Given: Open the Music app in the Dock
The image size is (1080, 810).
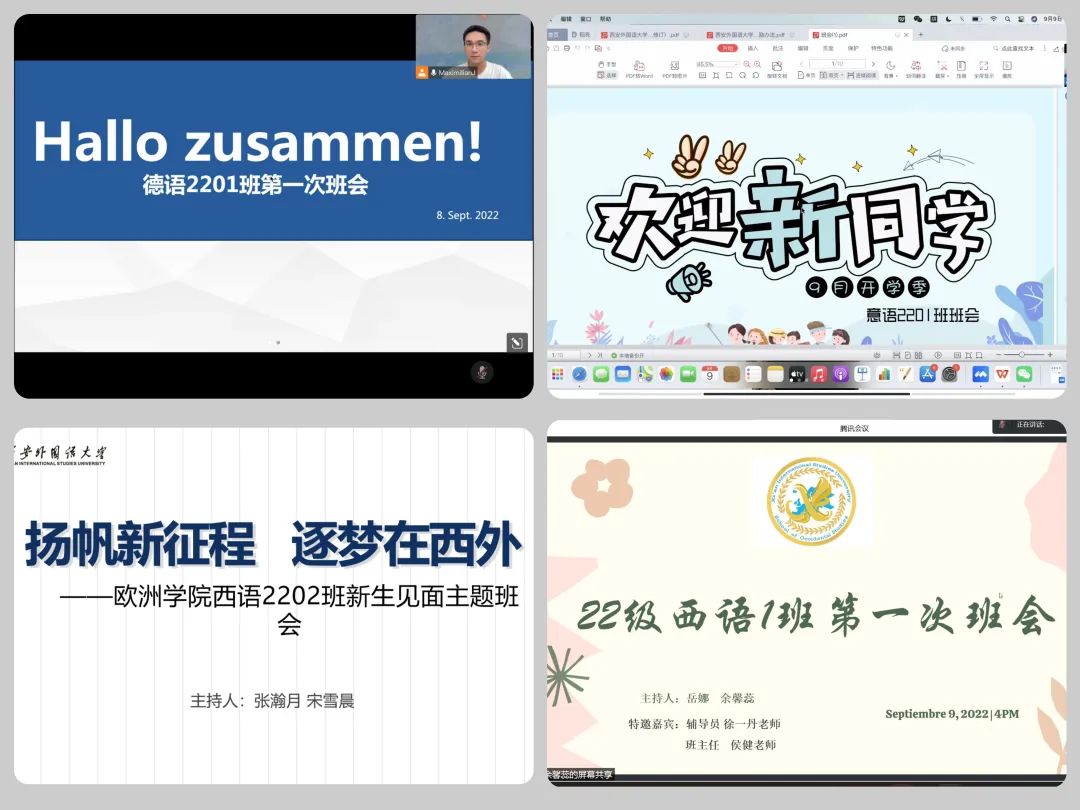Looking at the screenshot, I should [819, 374].
